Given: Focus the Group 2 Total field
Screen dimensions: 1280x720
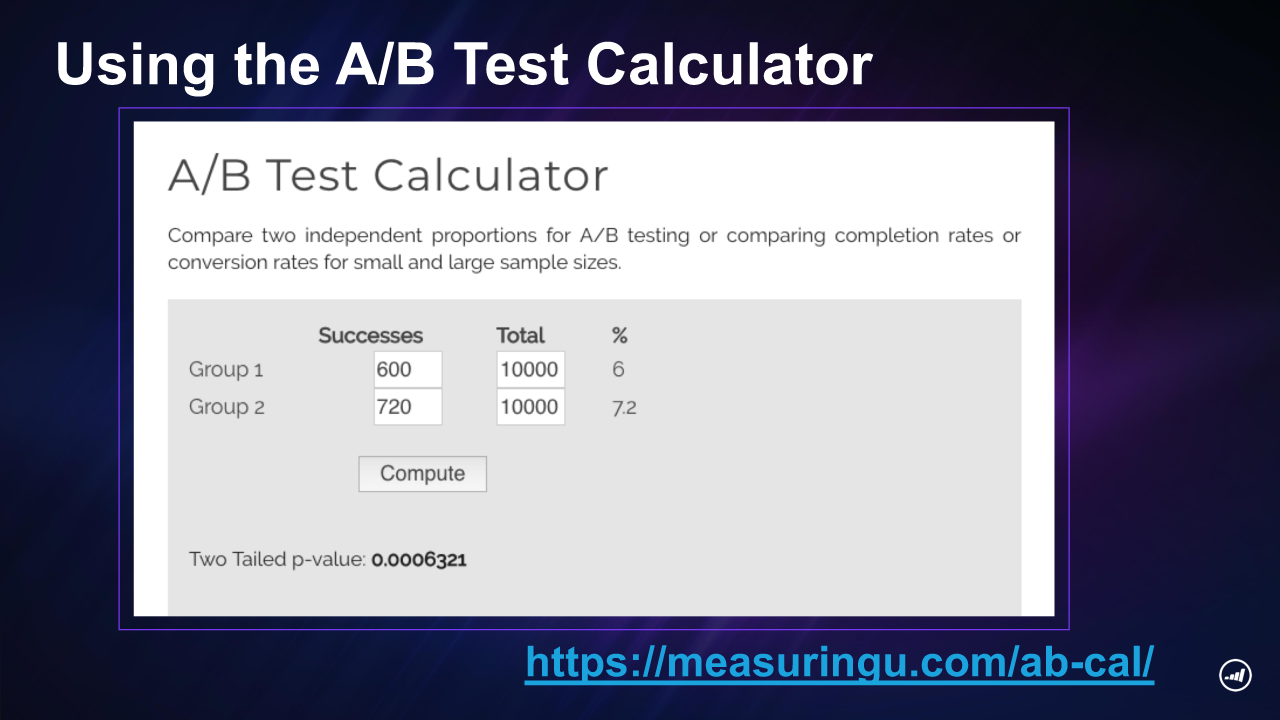Looking at the screenshot, I should 531,407.
